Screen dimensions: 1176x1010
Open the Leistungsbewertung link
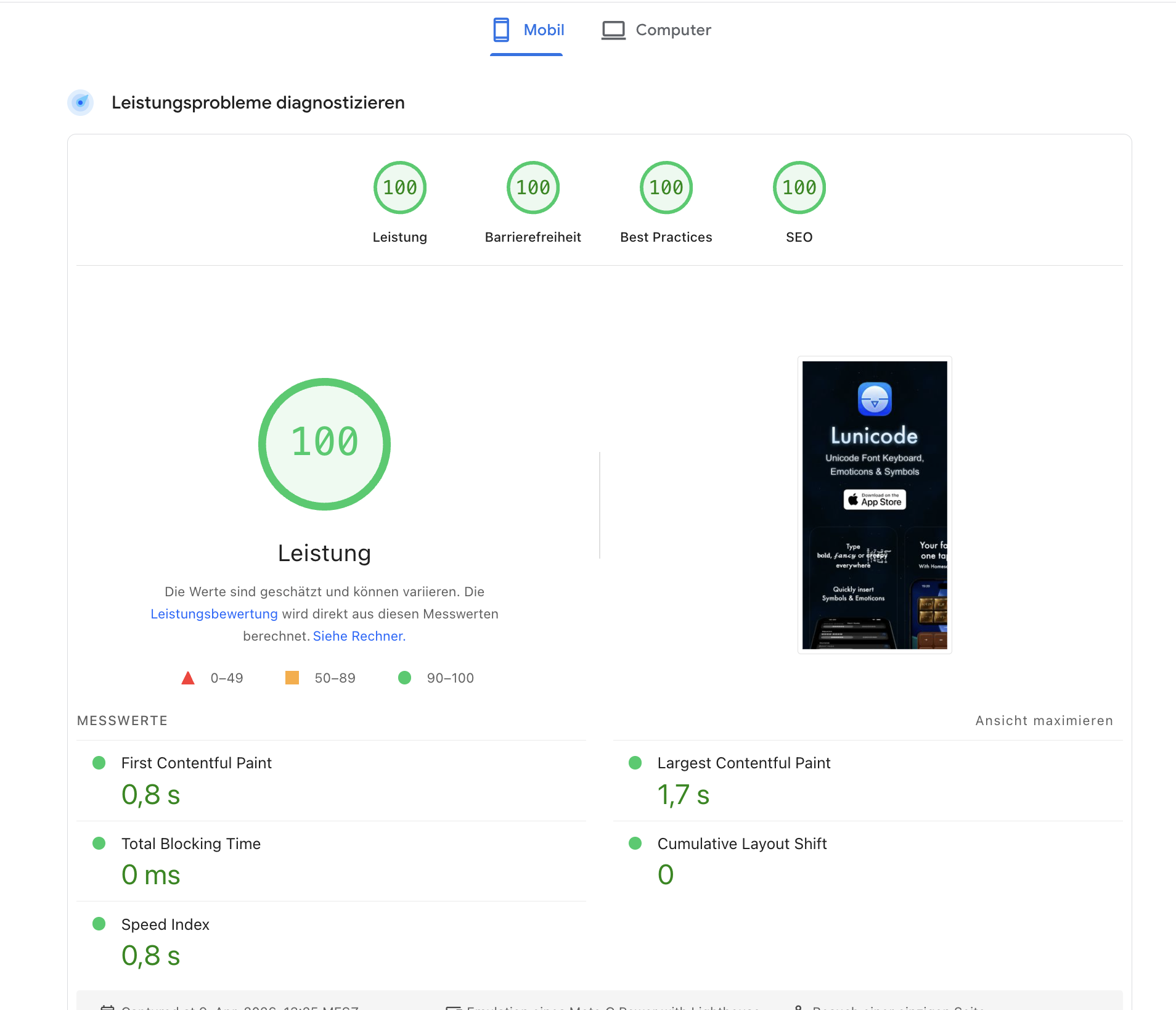point(214,614)
